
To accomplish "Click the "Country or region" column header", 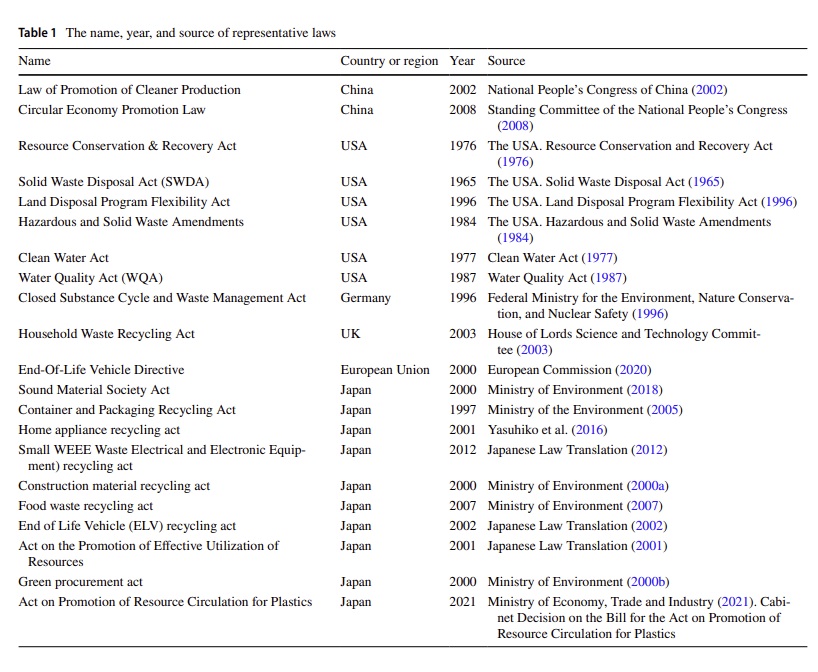I will click(389, 61).
